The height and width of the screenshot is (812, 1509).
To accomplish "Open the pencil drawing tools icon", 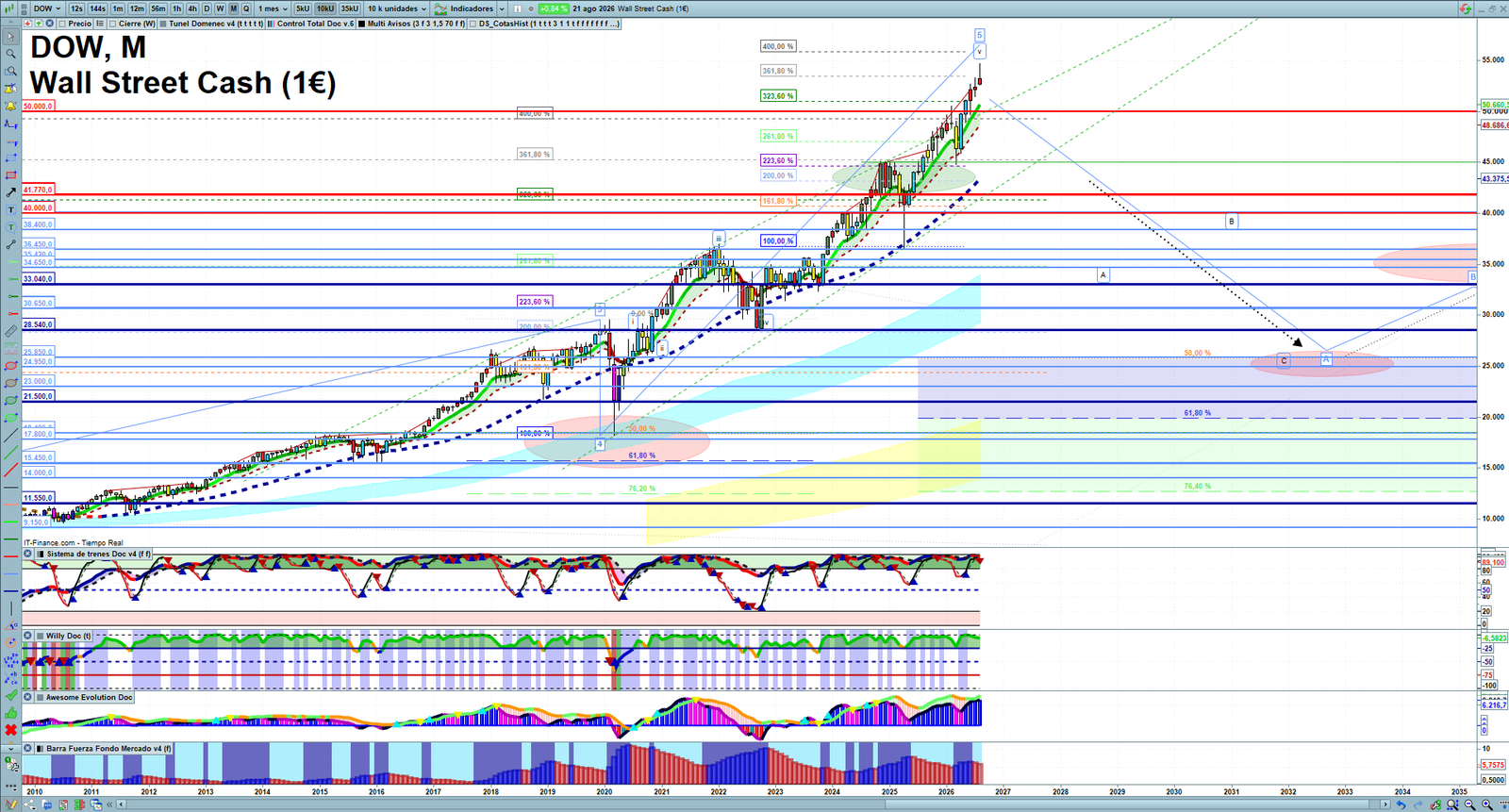I will click(x=11, y=804).
